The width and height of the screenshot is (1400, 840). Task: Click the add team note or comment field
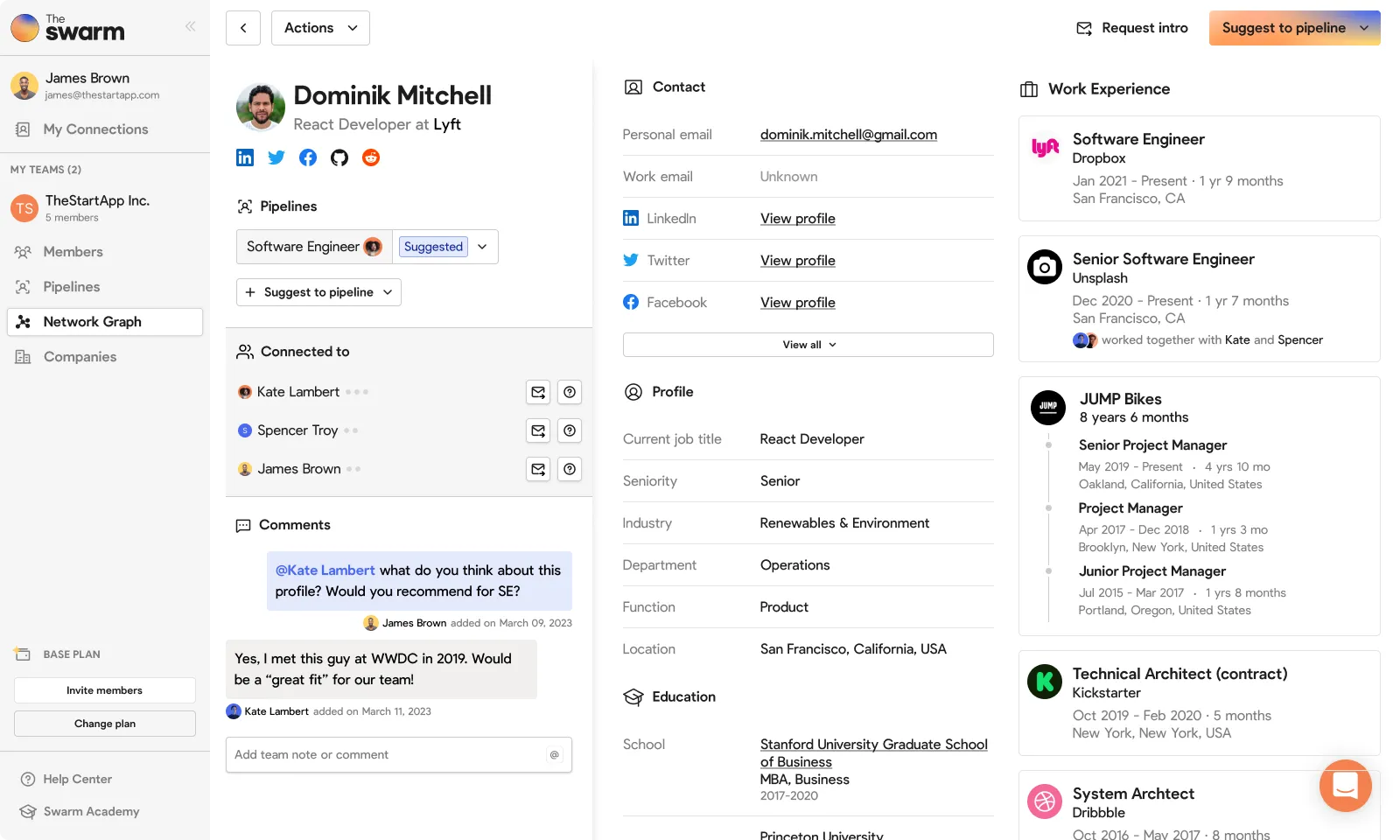399,754
